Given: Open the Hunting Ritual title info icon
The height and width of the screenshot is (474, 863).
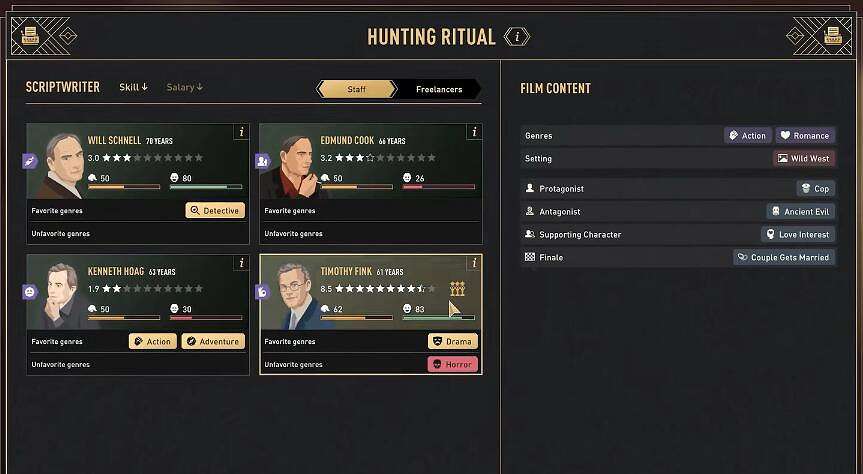Looking at the screenshot, I should tap(516, 37).
